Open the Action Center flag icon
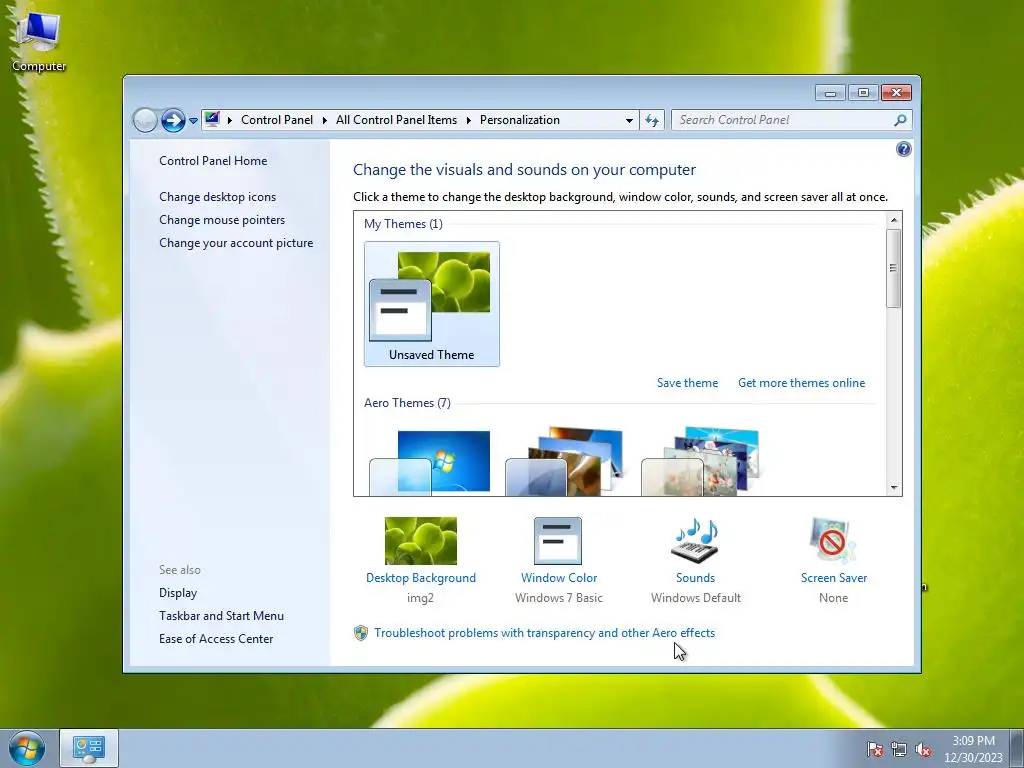The image size is (1024, 768). tap(874, 749)
